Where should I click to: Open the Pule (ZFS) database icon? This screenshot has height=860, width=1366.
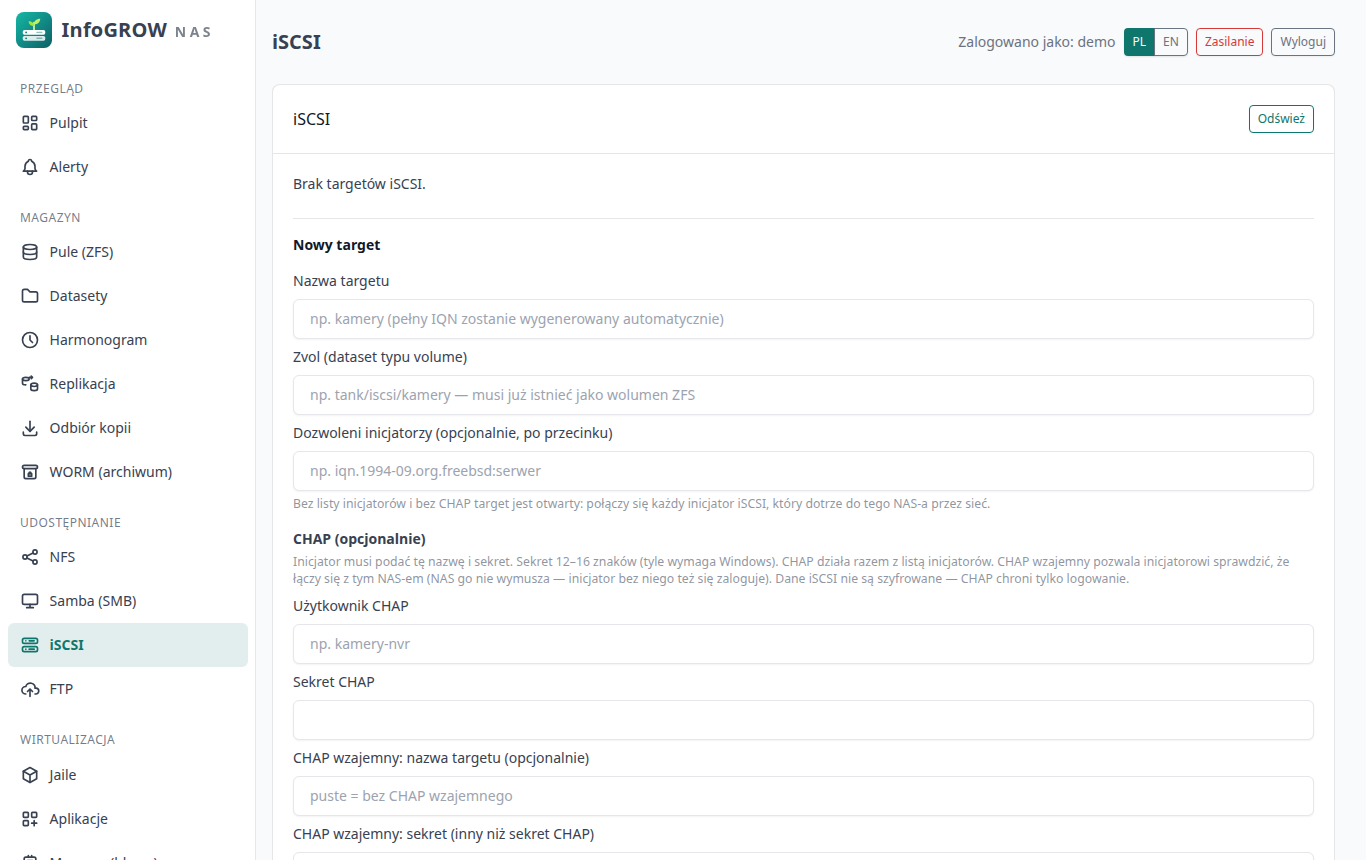pos(30,252)
